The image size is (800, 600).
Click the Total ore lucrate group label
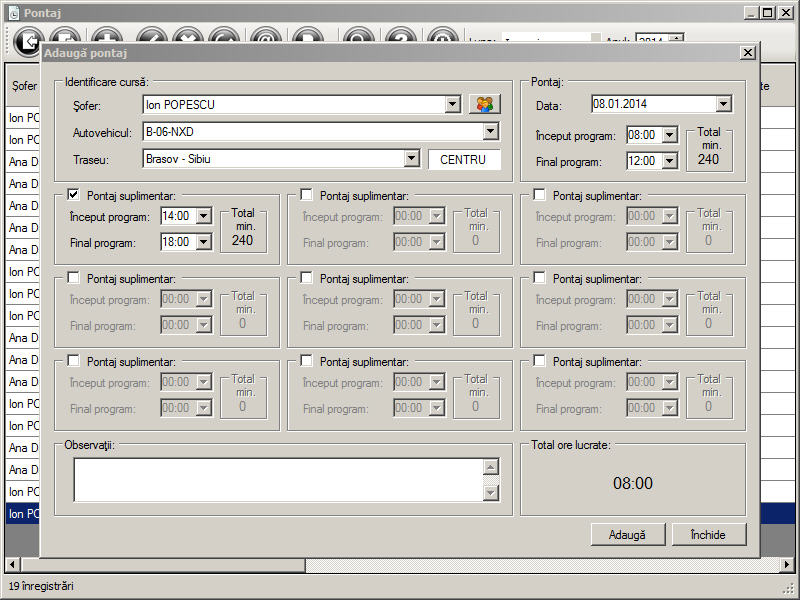click(570, 445)
